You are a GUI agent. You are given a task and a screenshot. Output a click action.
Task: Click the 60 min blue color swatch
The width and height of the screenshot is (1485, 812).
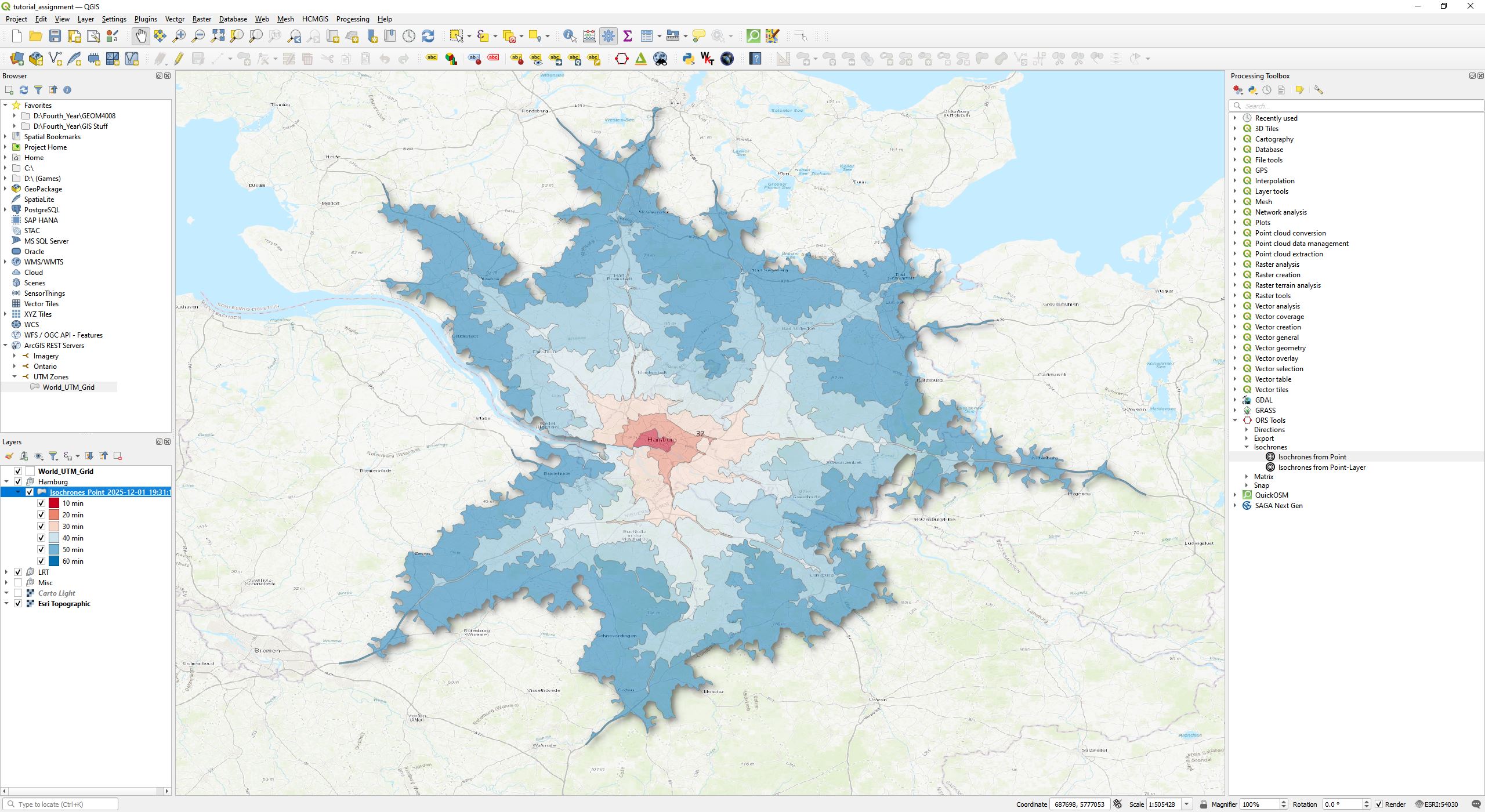pyautogui.click(x=54, y=561)
